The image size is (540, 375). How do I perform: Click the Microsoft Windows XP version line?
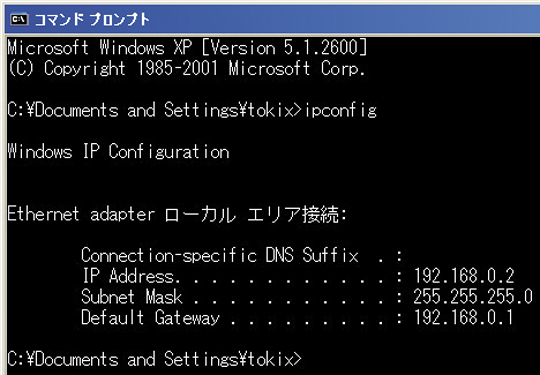click(187, 48)
